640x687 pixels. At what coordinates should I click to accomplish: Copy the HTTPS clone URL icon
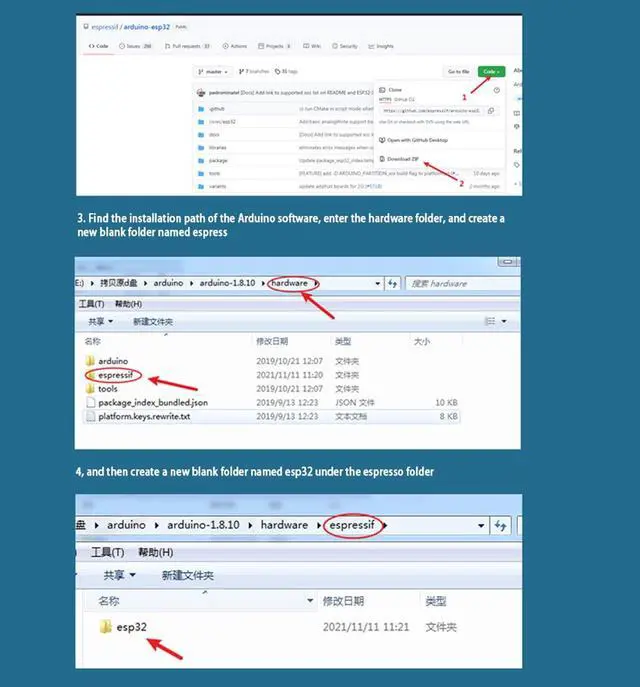(x=491, y=111)
